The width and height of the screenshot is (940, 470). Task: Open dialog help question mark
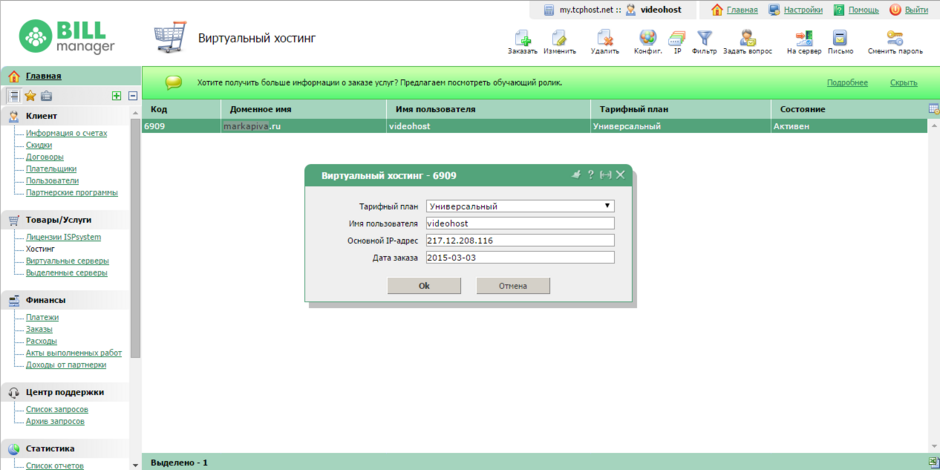590,174
